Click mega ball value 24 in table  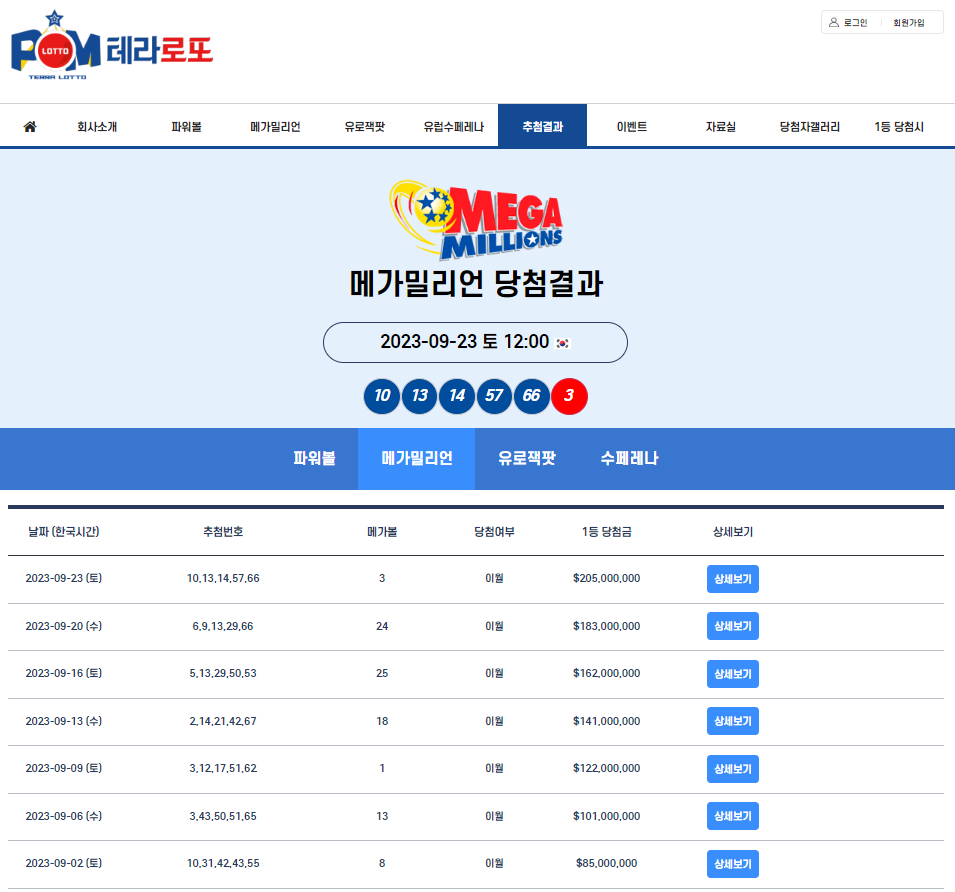[382, 626]
